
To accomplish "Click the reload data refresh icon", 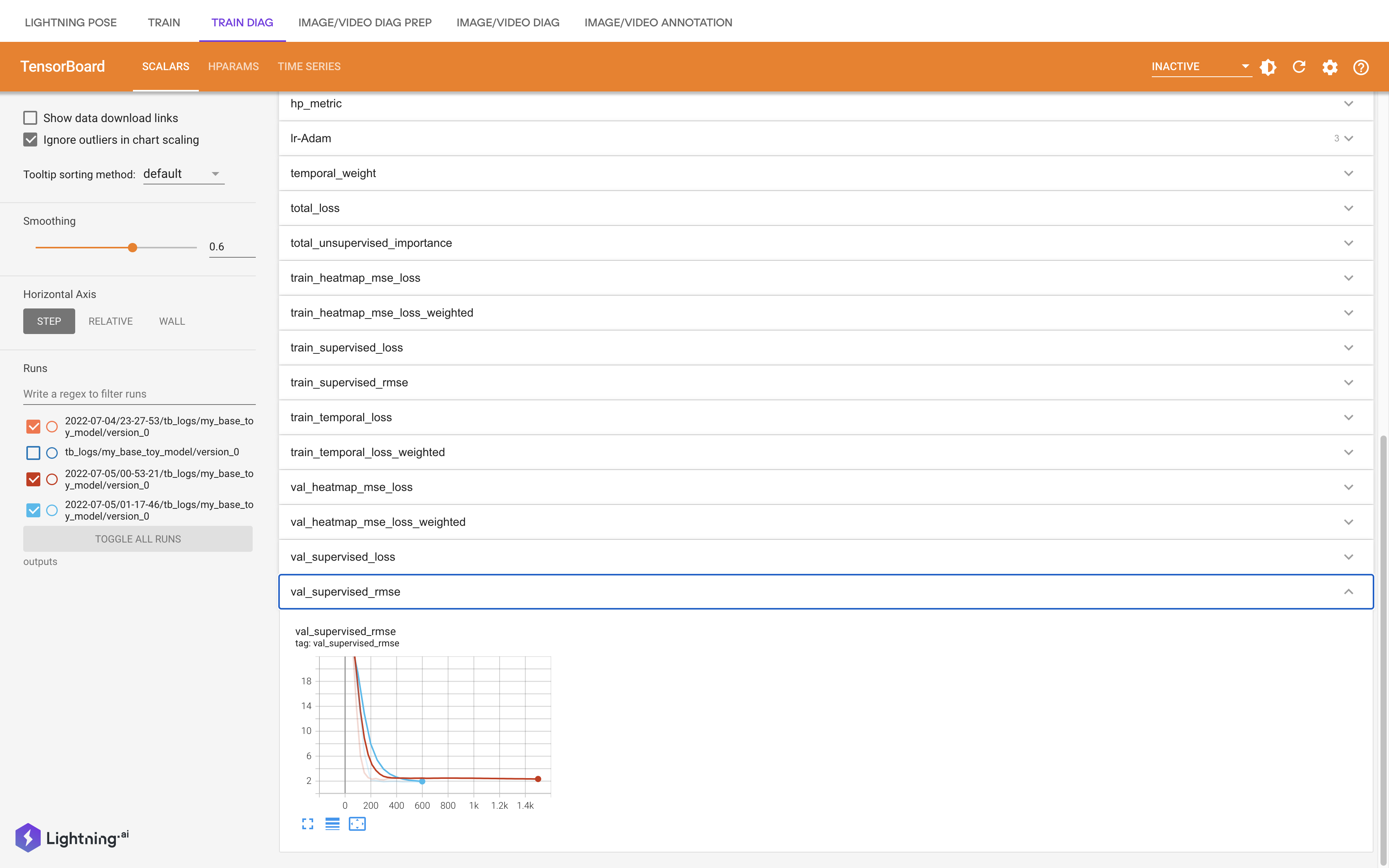I will pyautogui.click(x=1299, y=67).
